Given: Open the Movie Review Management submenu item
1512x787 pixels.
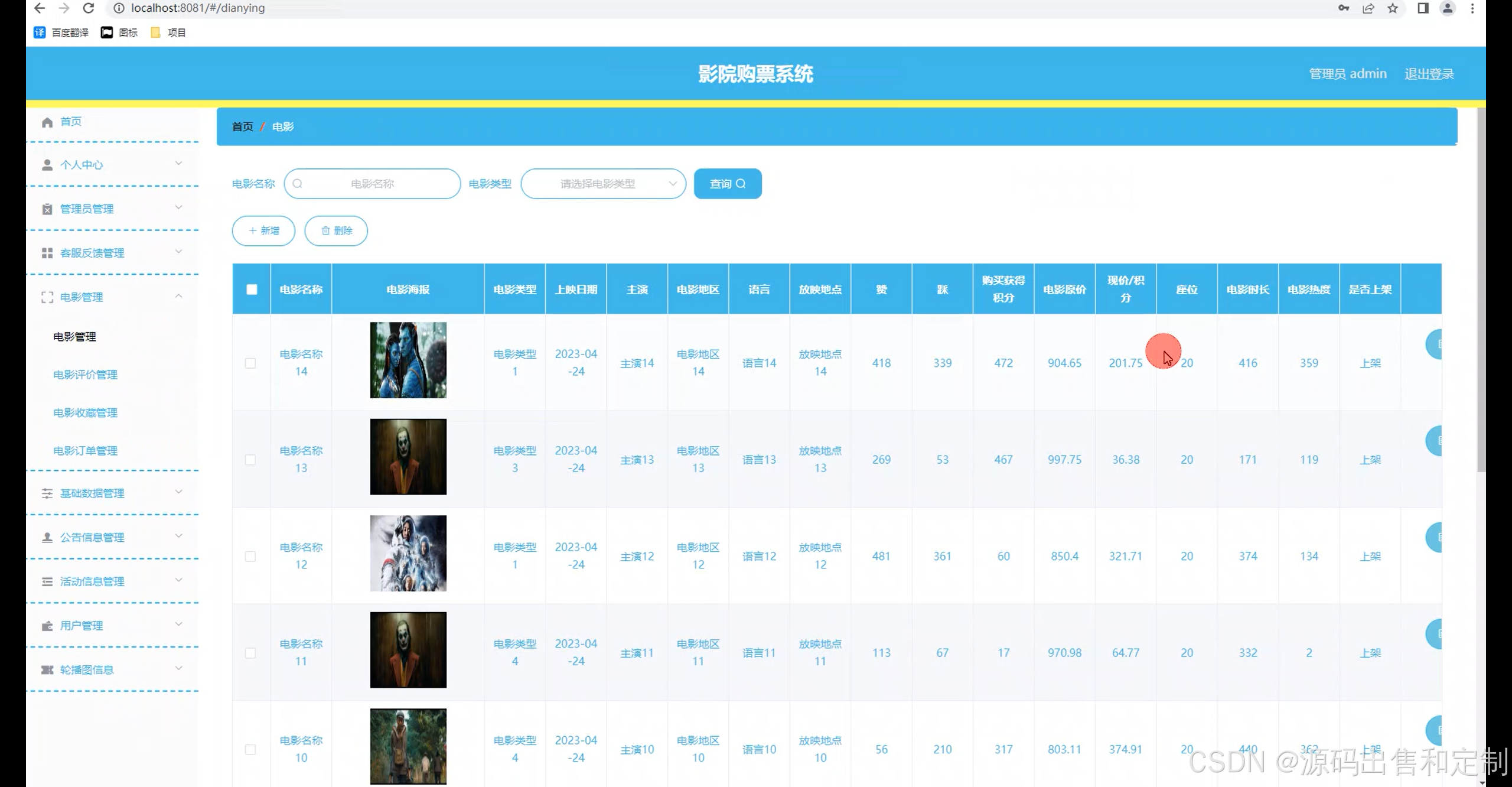Looking at the screenshot, I should coord(85,375).
